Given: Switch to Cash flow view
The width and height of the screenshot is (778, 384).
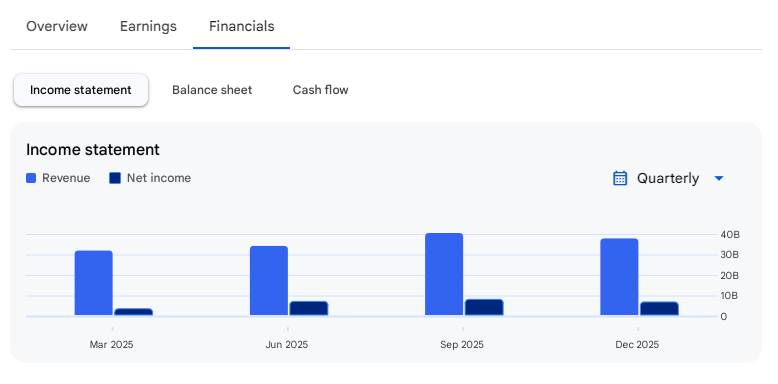Looking at the screenshot, I should (x=320, y=90).
